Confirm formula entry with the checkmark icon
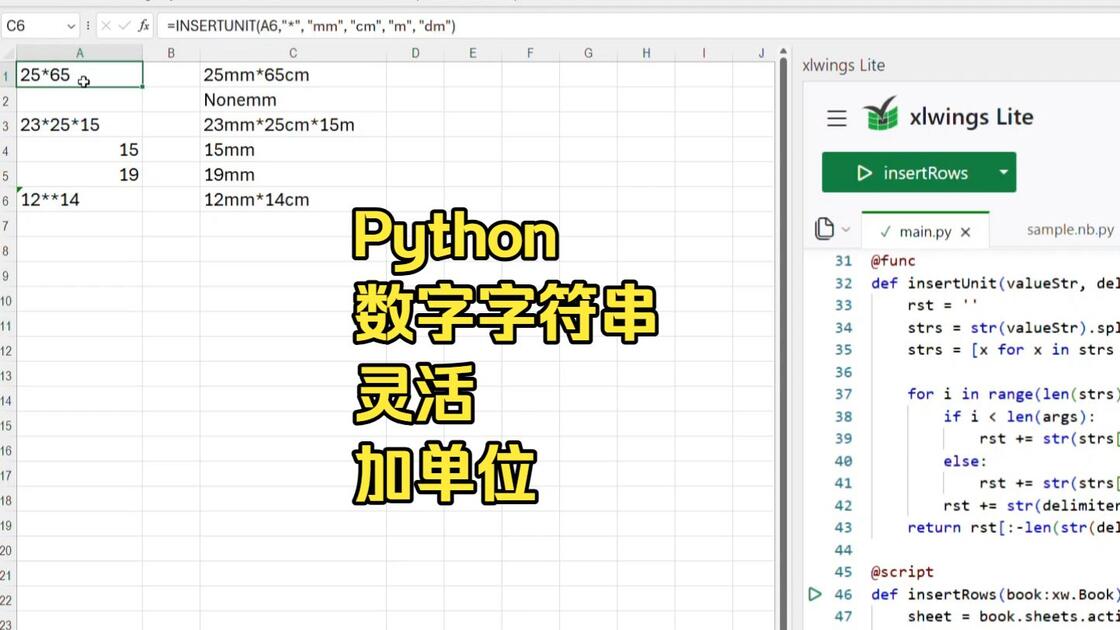Viewport: 1120px width, 630px height. (x=124, y=26)
